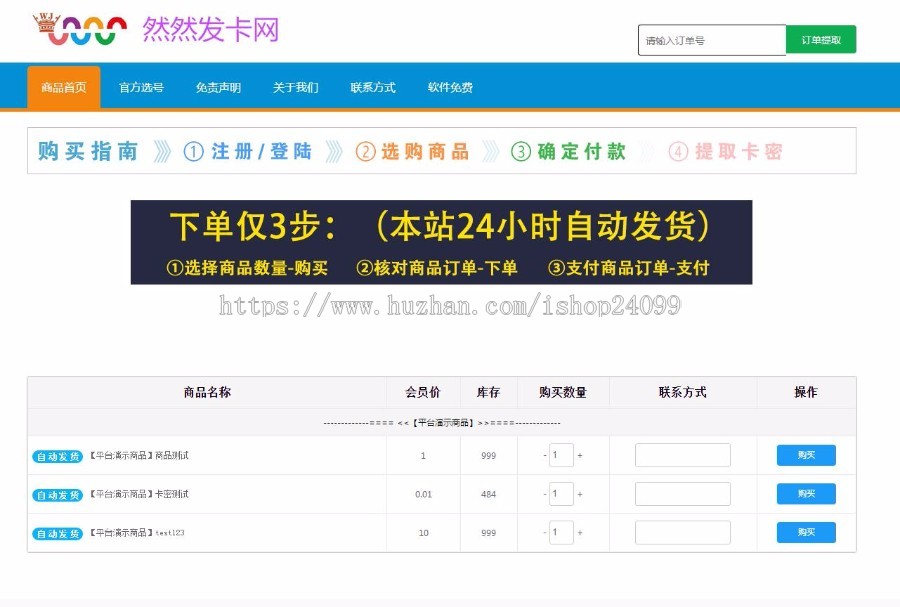The height and width of the screenshot is (607, 900).
Task: Increase quantity for test123 with plus
Action: pyautogui.click(x=580, y=532)
